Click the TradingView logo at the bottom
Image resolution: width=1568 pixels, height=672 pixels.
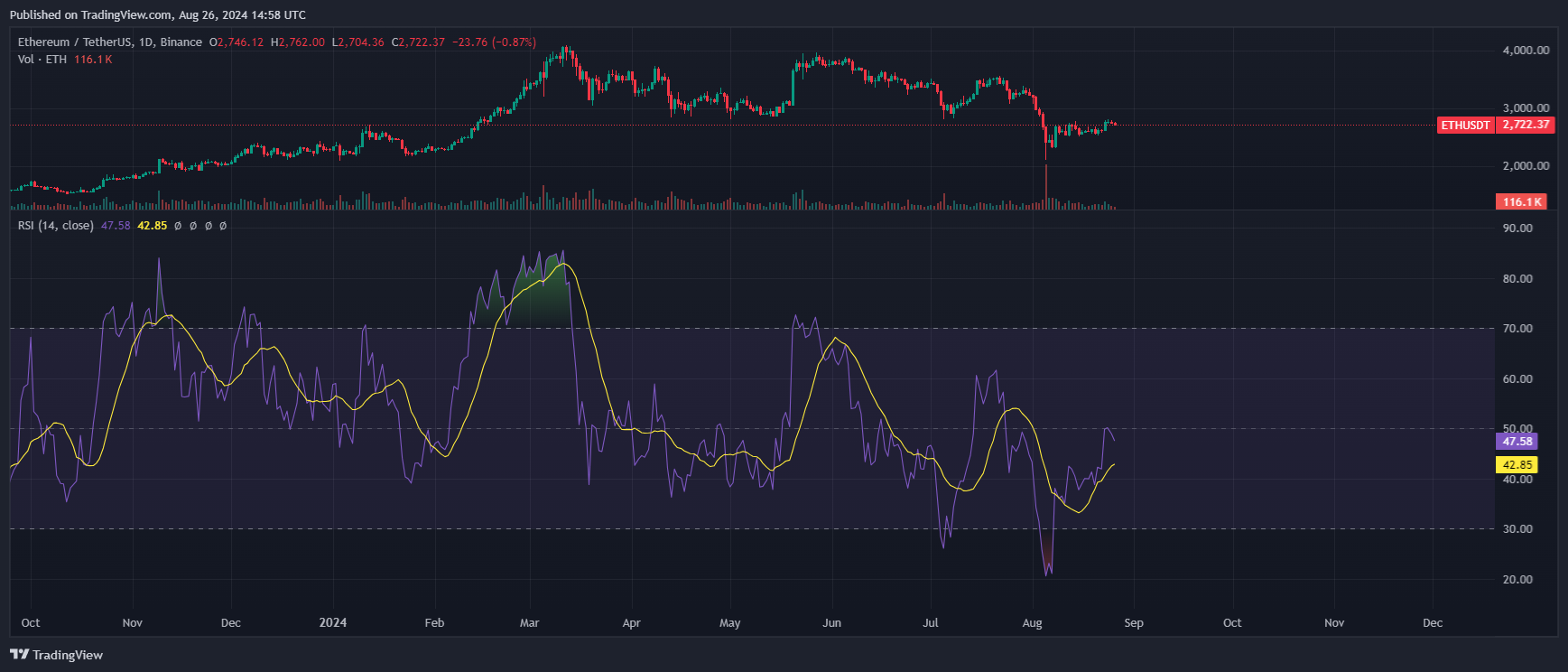56,655
